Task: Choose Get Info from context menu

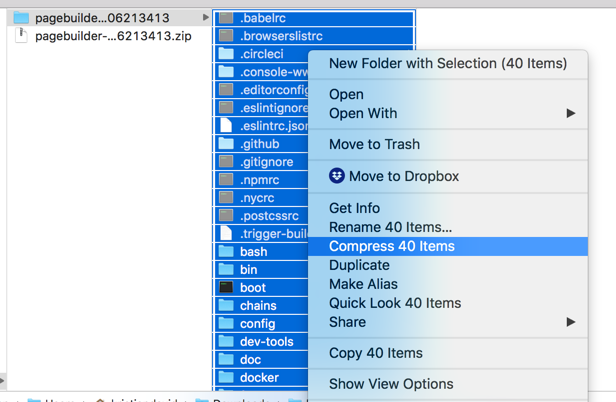Action: point(354,208)
